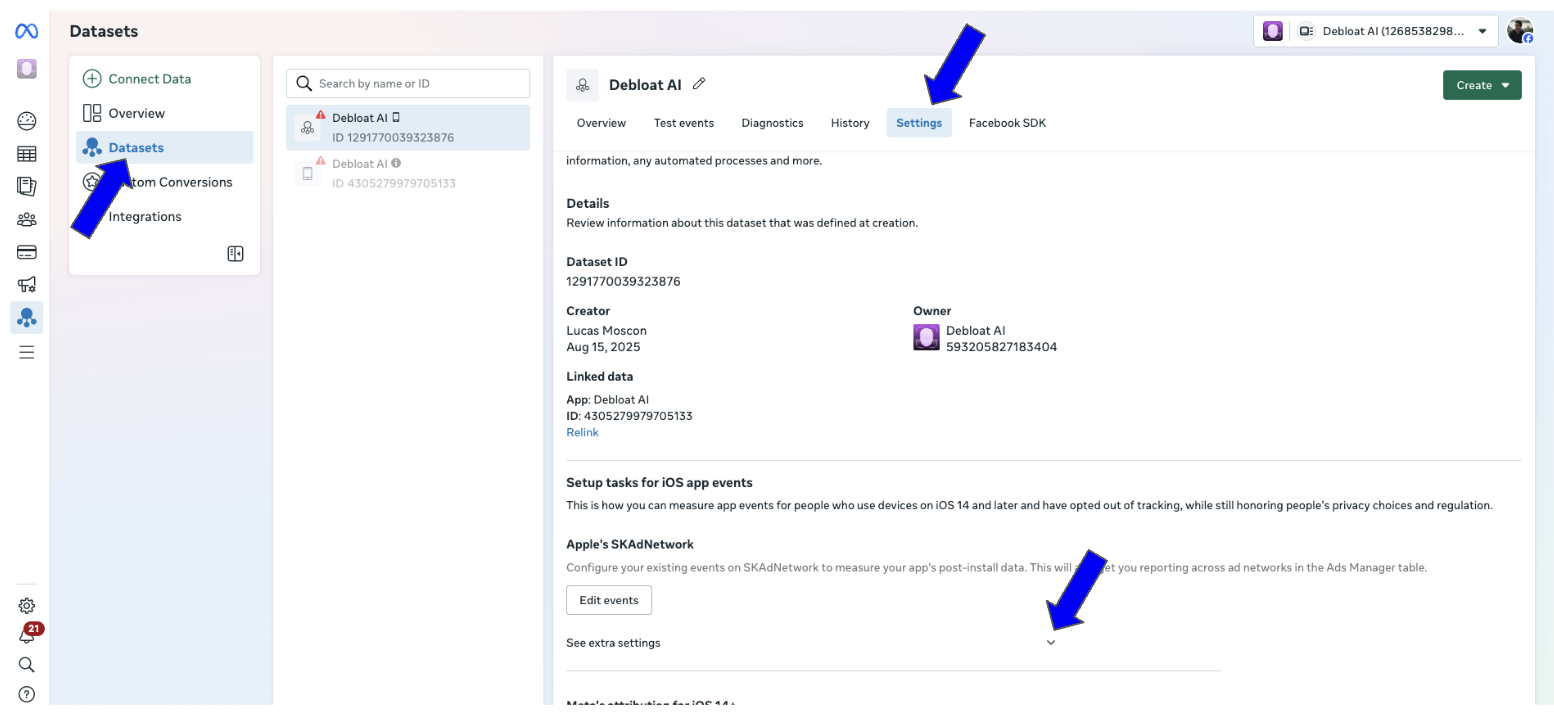Screen dimensions: 1554x714
Task: Open the notifications bell icon
Action: pyautogui.click(x=27, y=636)
